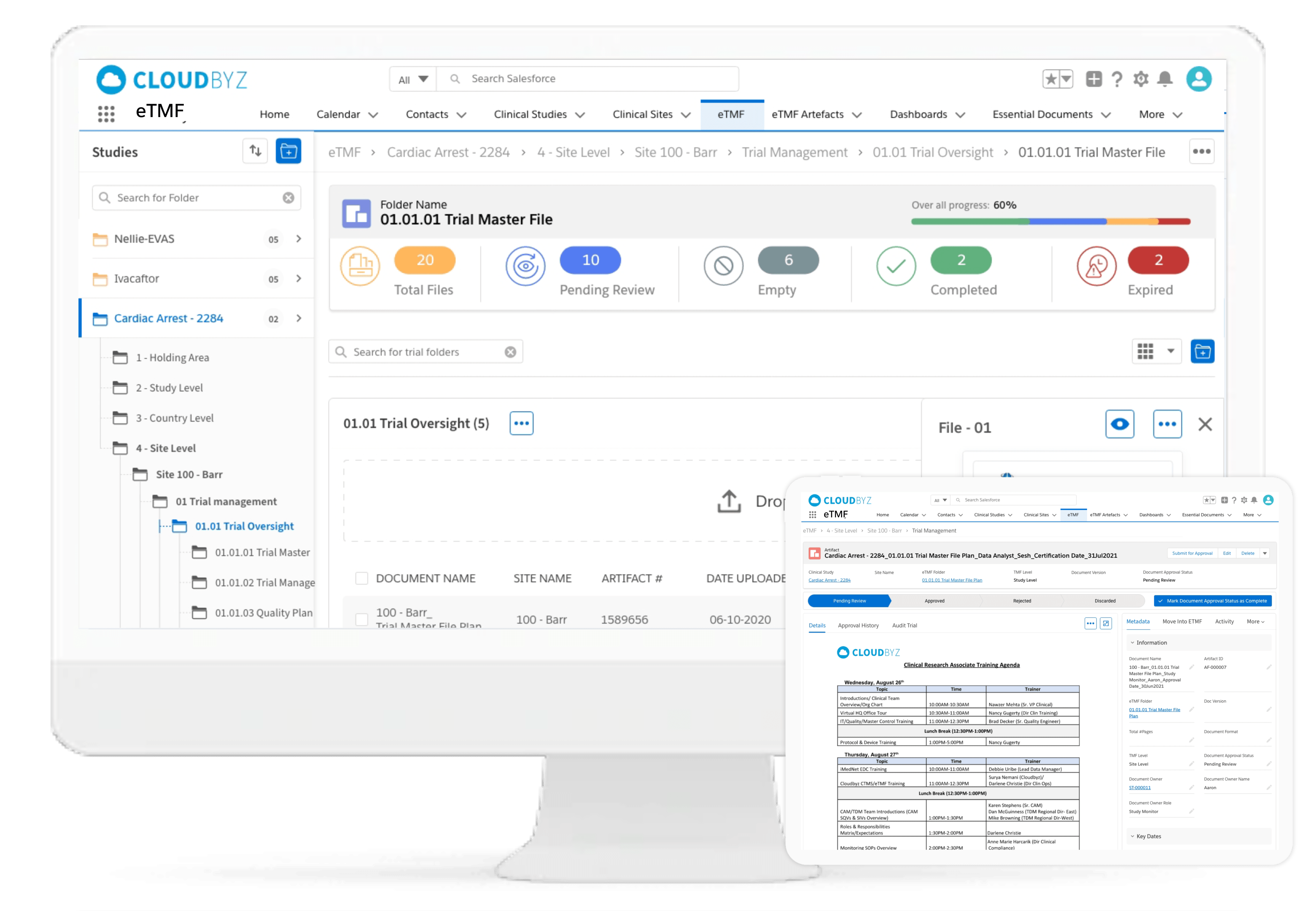1316x911 pixels.
Task: Open the All search scope dropdown
Action: point(413,79)
